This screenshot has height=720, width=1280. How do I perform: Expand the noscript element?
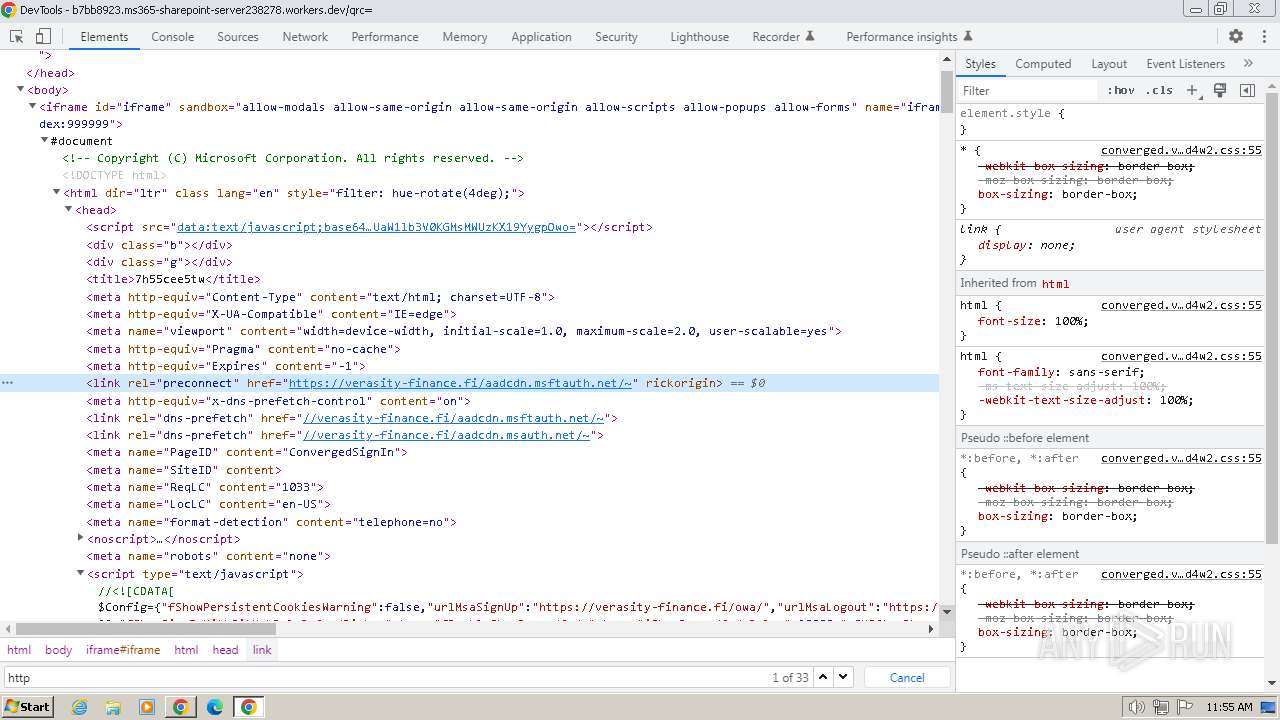coord(80,538)
